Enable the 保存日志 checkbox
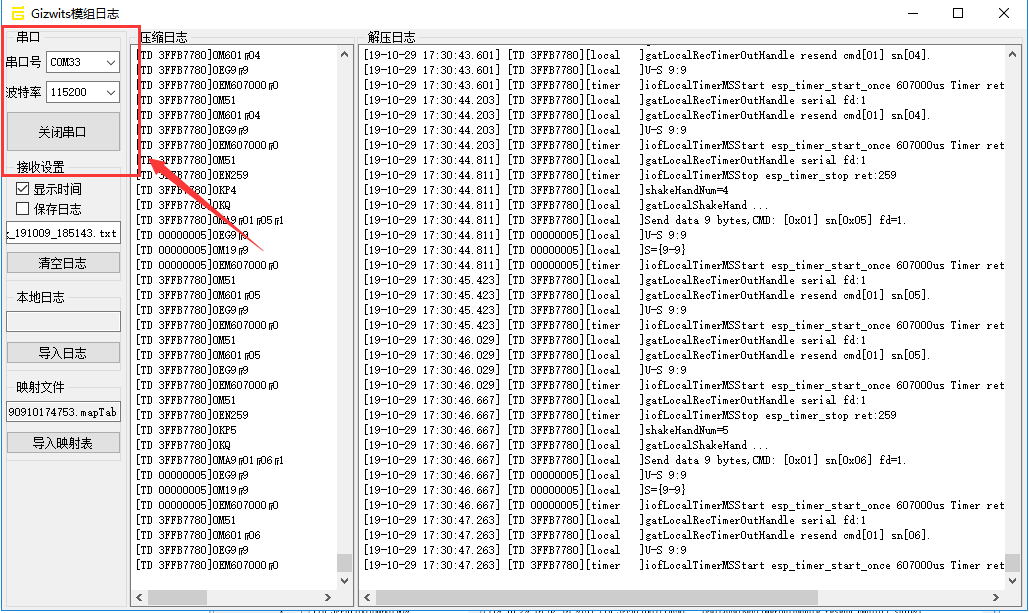Viewport: 1029px width, 613px height. coord(22,209)
